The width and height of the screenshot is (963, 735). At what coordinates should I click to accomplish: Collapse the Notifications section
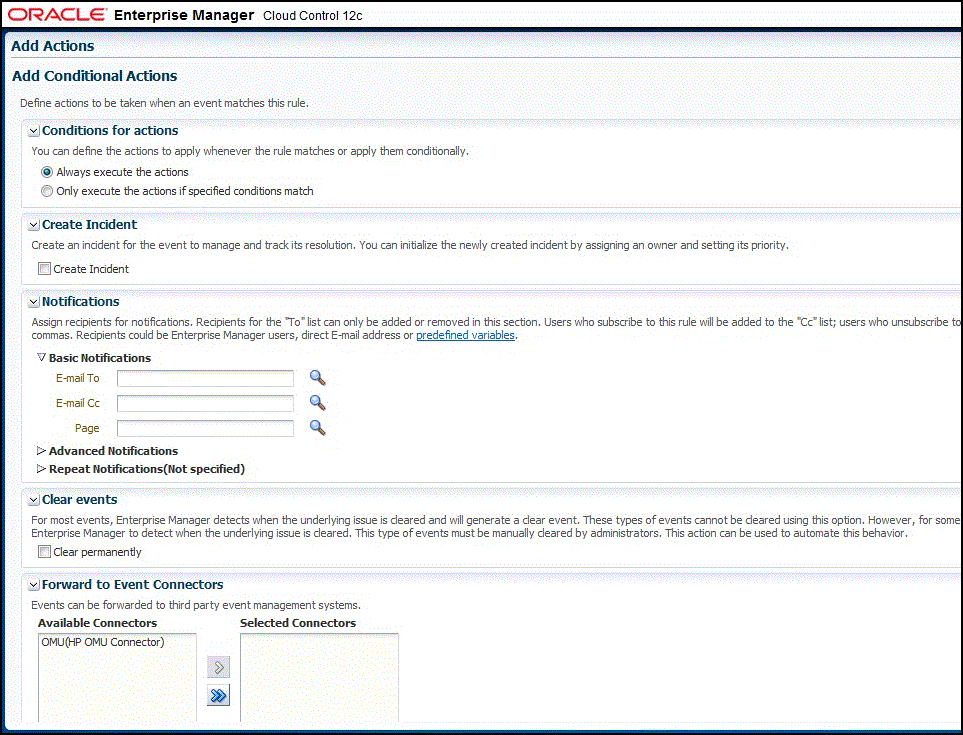33,301
